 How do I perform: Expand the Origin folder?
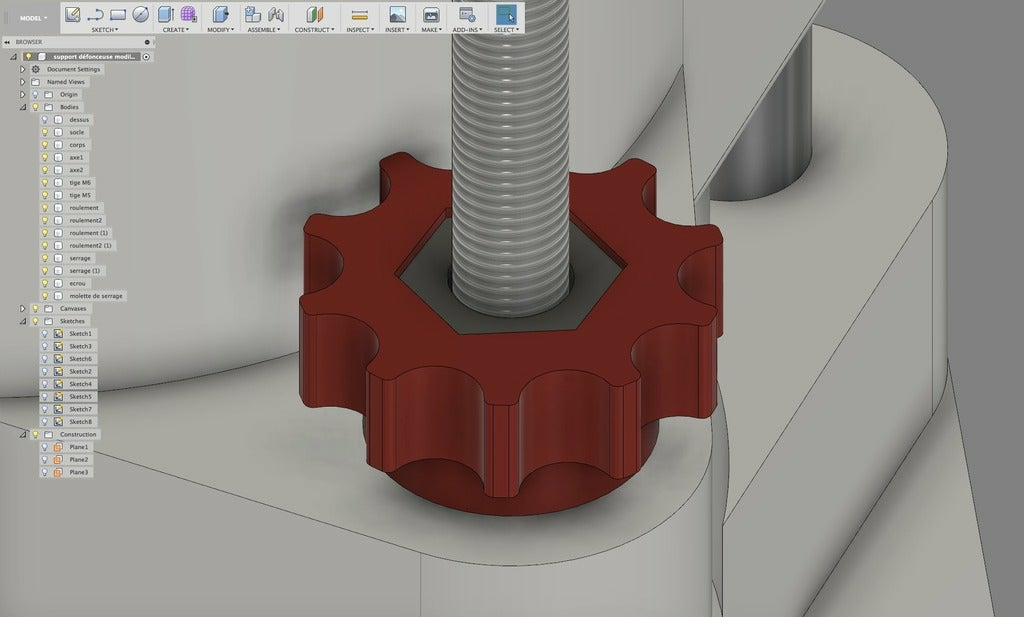(23, 95)
